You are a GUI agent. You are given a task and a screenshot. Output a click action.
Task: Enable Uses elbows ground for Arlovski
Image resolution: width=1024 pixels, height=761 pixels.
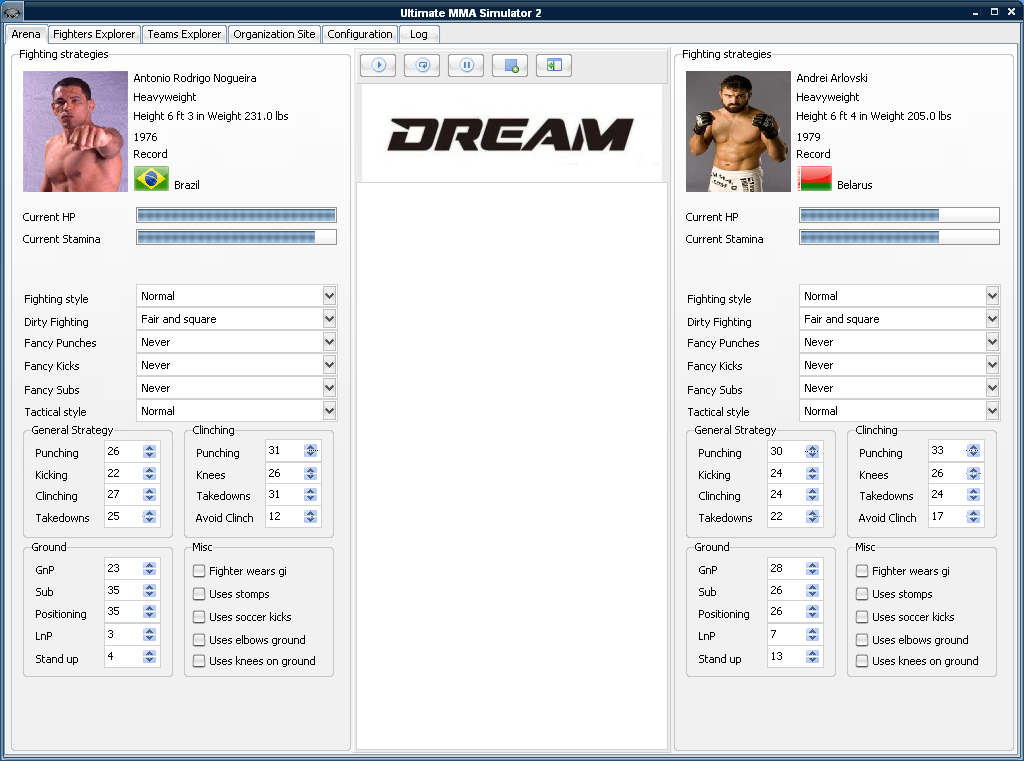click(x=862, y=640)
